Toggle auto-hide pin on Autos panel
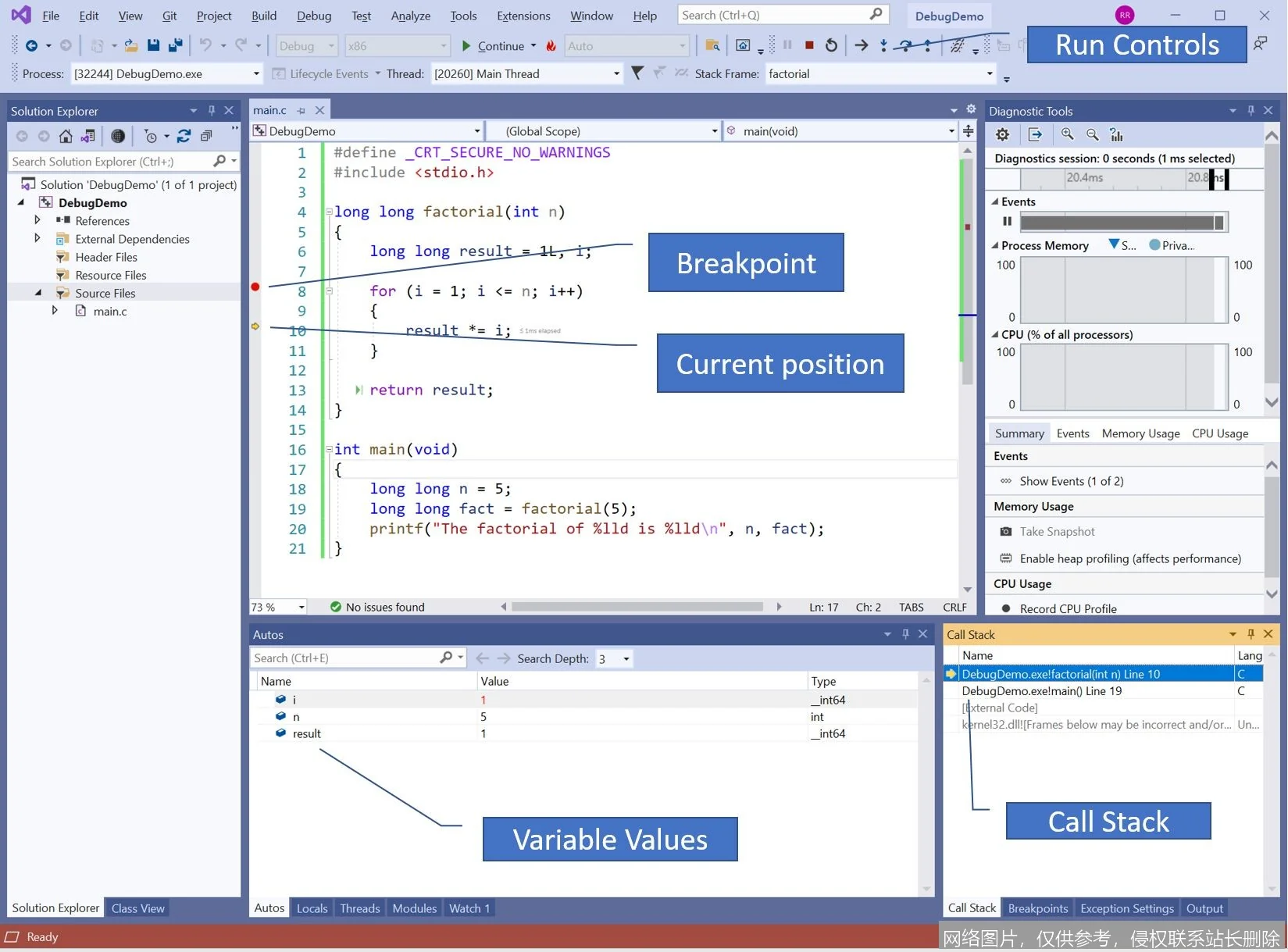The height and width of the screenshot is (952, 1288). coord(905,634)
